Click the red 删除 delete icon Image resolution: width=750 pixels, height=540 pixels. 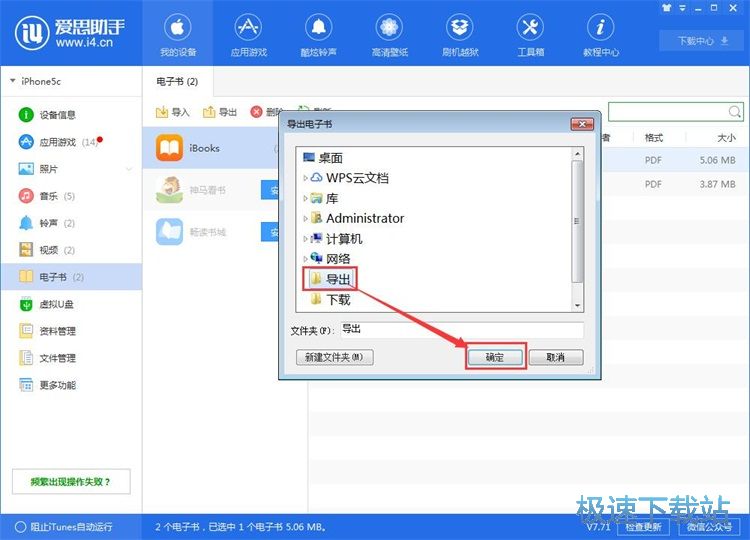[x=256, y=112]
